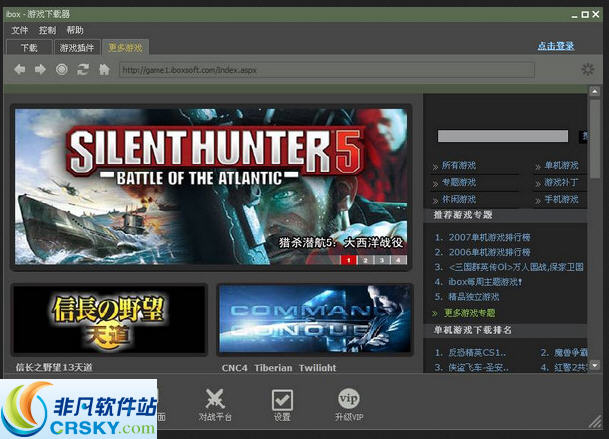
Task: Open the ibox每周主题游戏 link
Action: coord(485,282)
